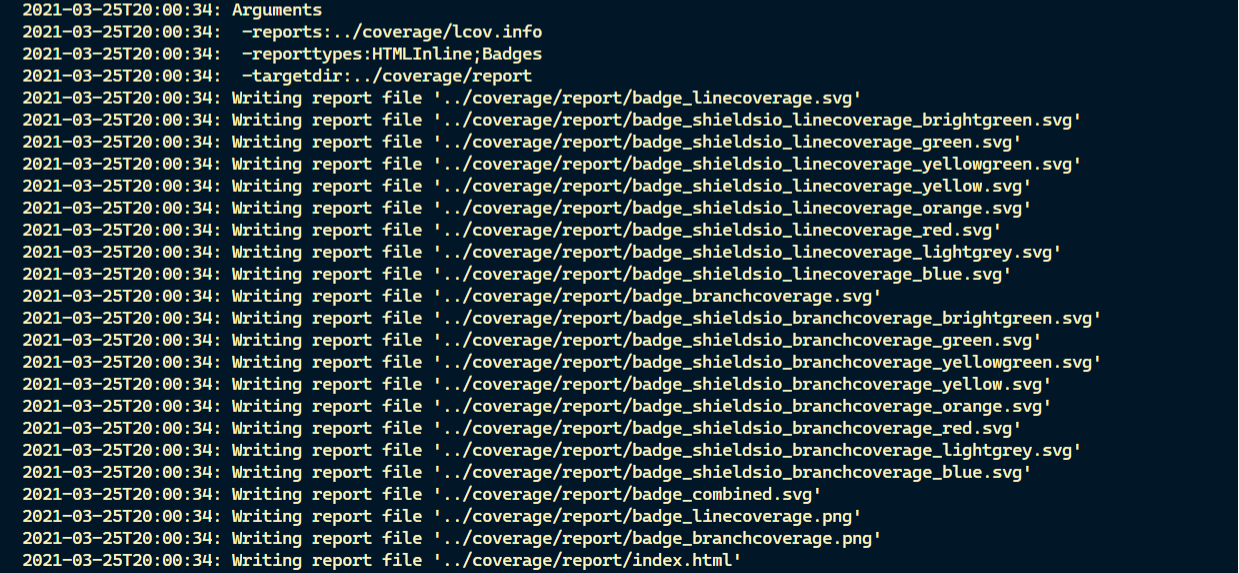Click the '-reporttypes:HTMLInline;Badges' line
The height and width of the screenshot is (573, 1239).
pyautogui.click(x=282, y=54)
